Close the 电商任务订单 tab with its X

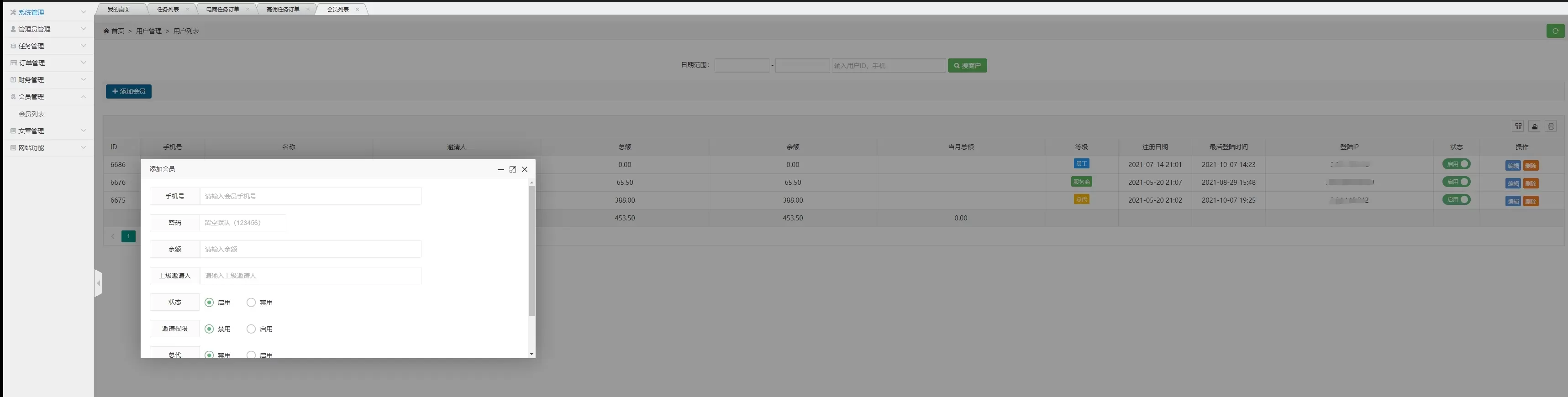click(248, 9)
